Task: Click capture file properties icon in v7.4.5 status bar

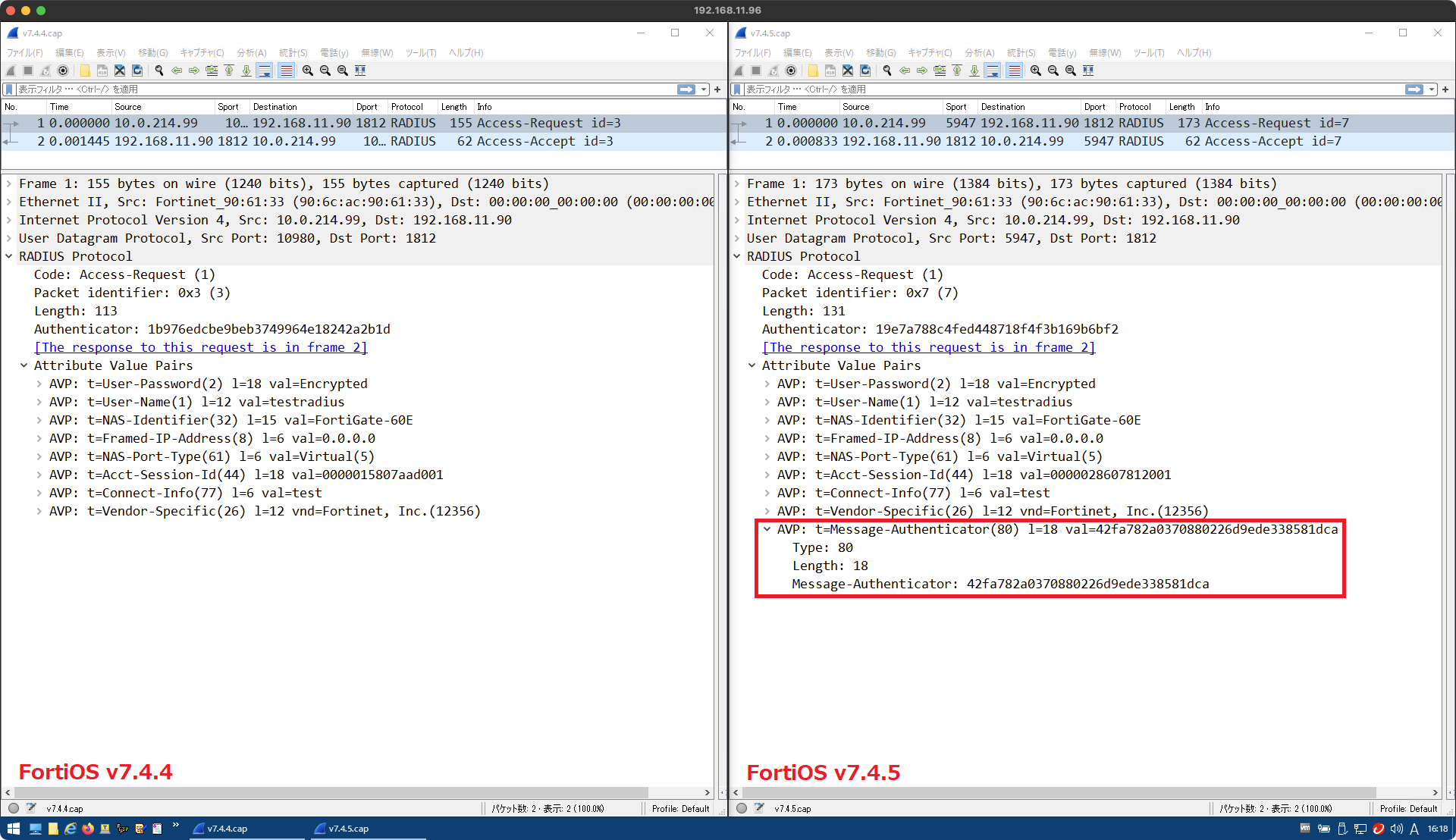Action: pyautogui.click(x=759, y=808)
